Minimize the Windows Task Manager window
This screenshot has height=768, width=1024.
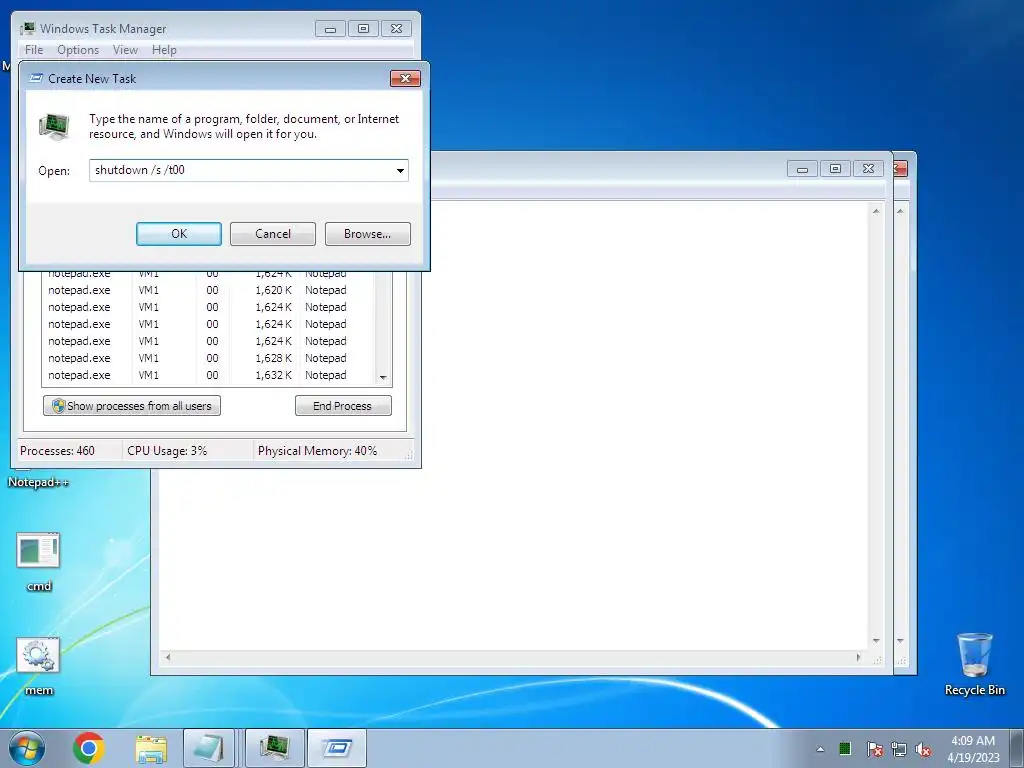pos(330,29)
